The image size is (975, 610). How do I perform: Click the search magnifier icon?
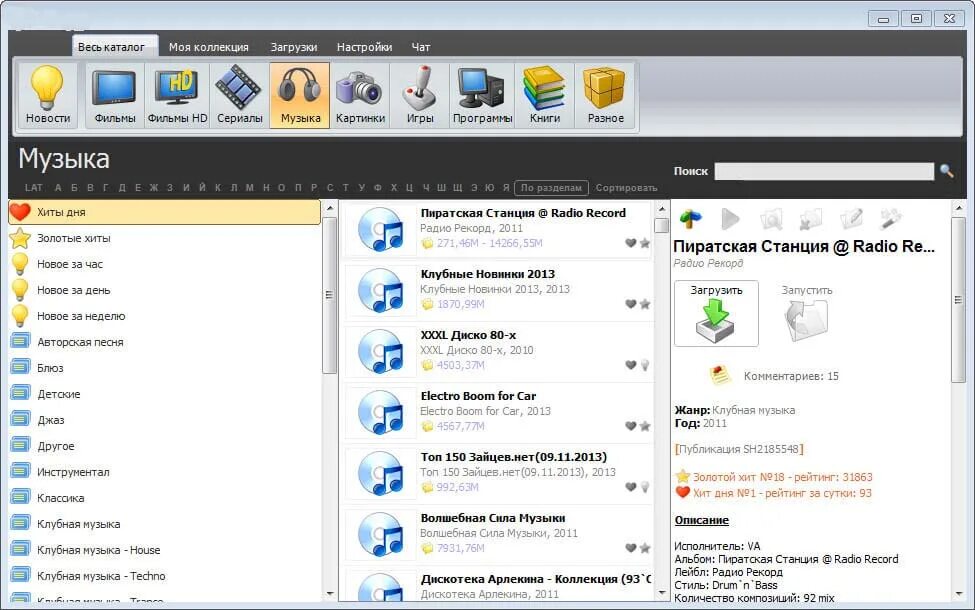click(x=946, y=170)
